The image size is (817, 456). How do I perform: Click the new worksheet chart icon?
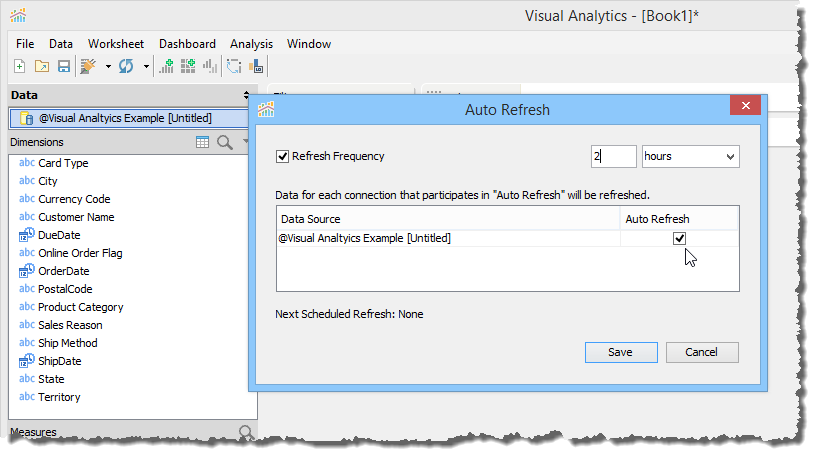pos(167,67)
